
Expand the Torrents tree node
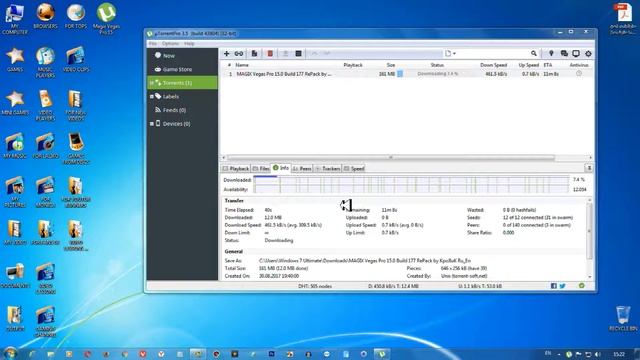click(151, 83)
